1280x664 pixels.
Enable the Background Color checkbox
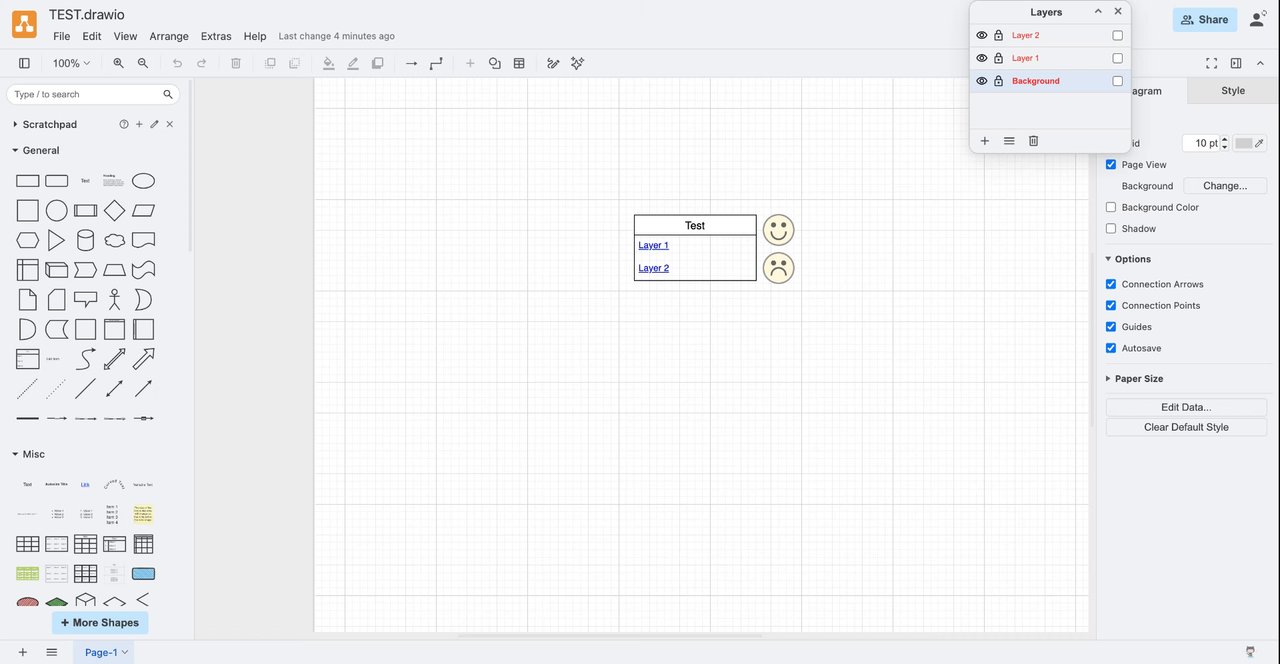pyautogui.click(x=1111, y=207)
